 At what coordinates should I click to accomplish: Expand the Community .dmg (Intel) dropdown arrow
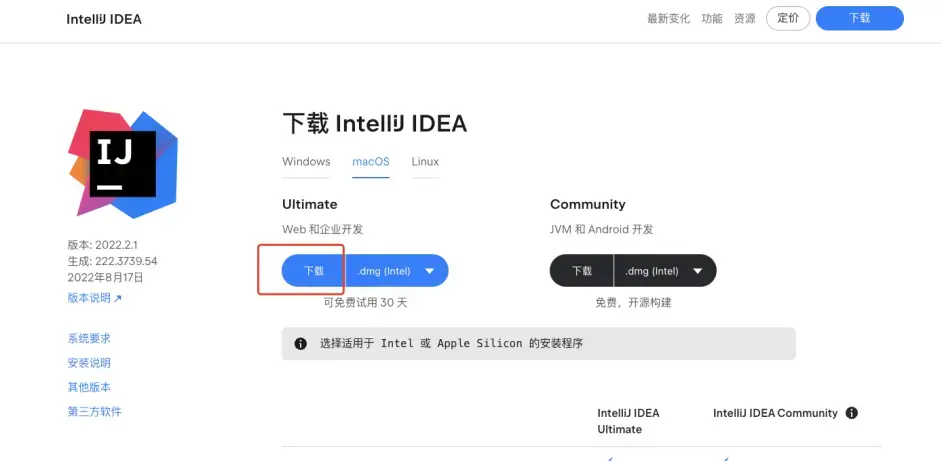(x=697, y=271)
